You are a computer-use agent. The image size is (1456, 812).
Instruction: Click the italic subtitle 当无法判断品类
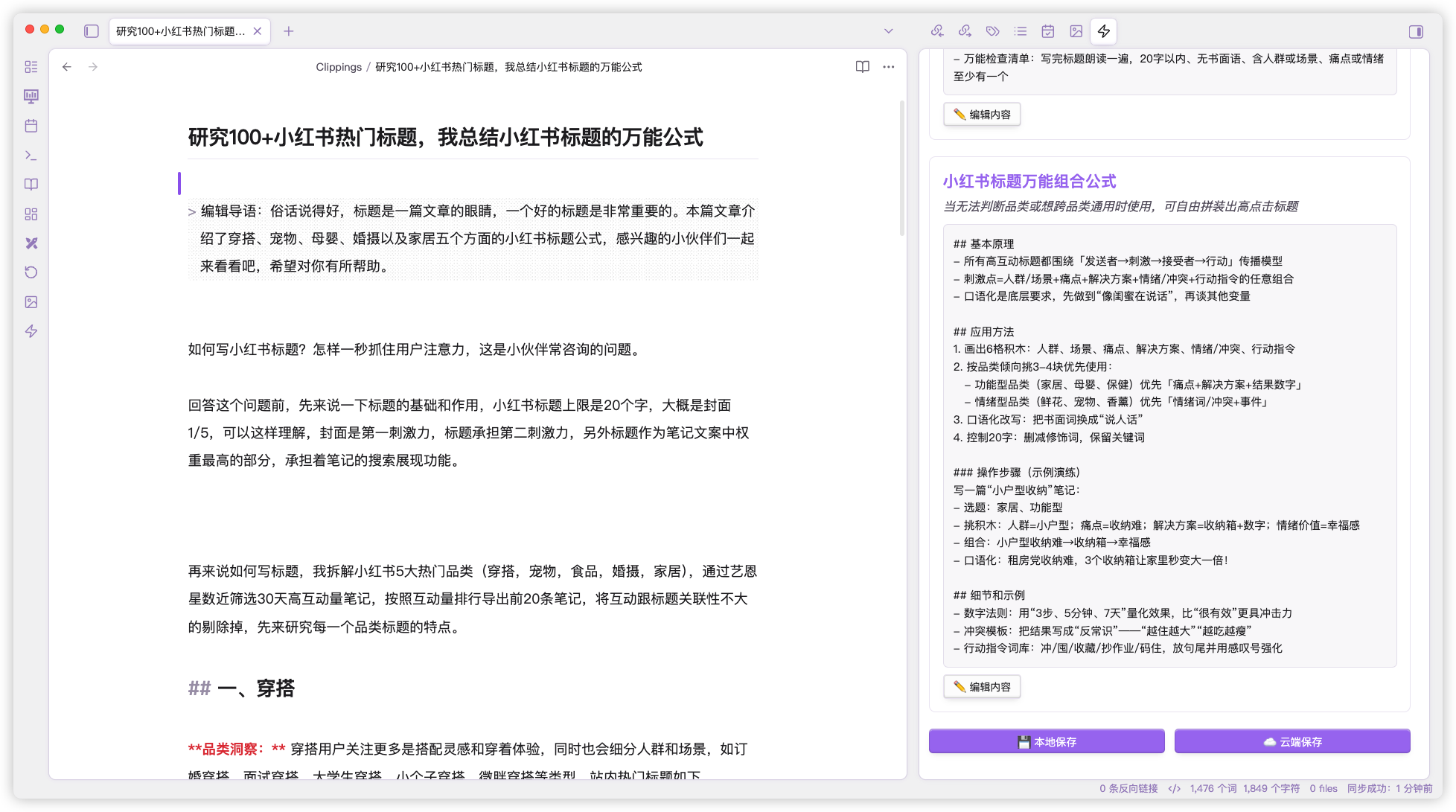tap(1120, 207)
